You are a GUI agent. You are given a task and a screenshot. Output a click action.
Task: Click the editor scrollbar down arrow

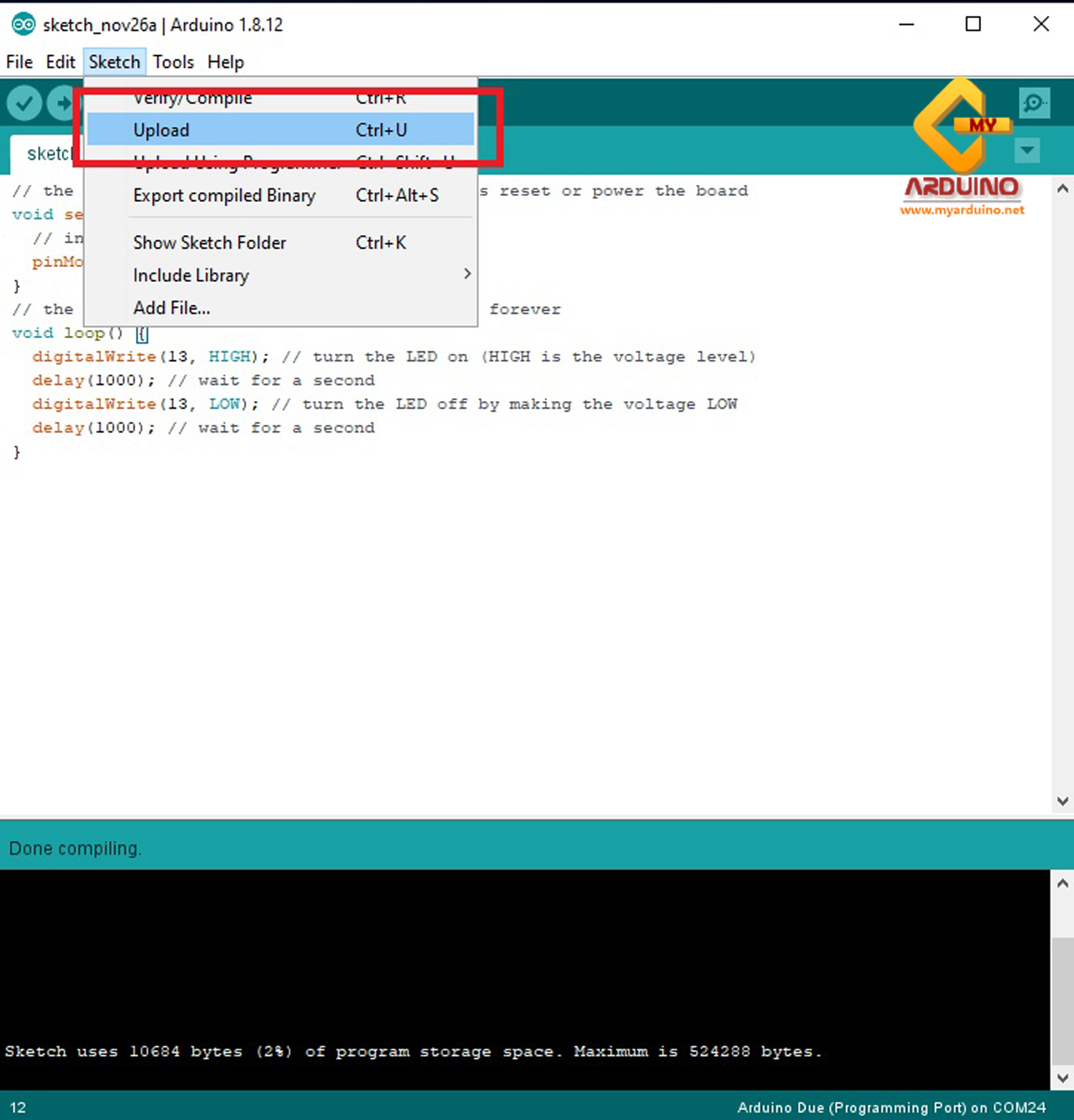(x=1063, y=801)
